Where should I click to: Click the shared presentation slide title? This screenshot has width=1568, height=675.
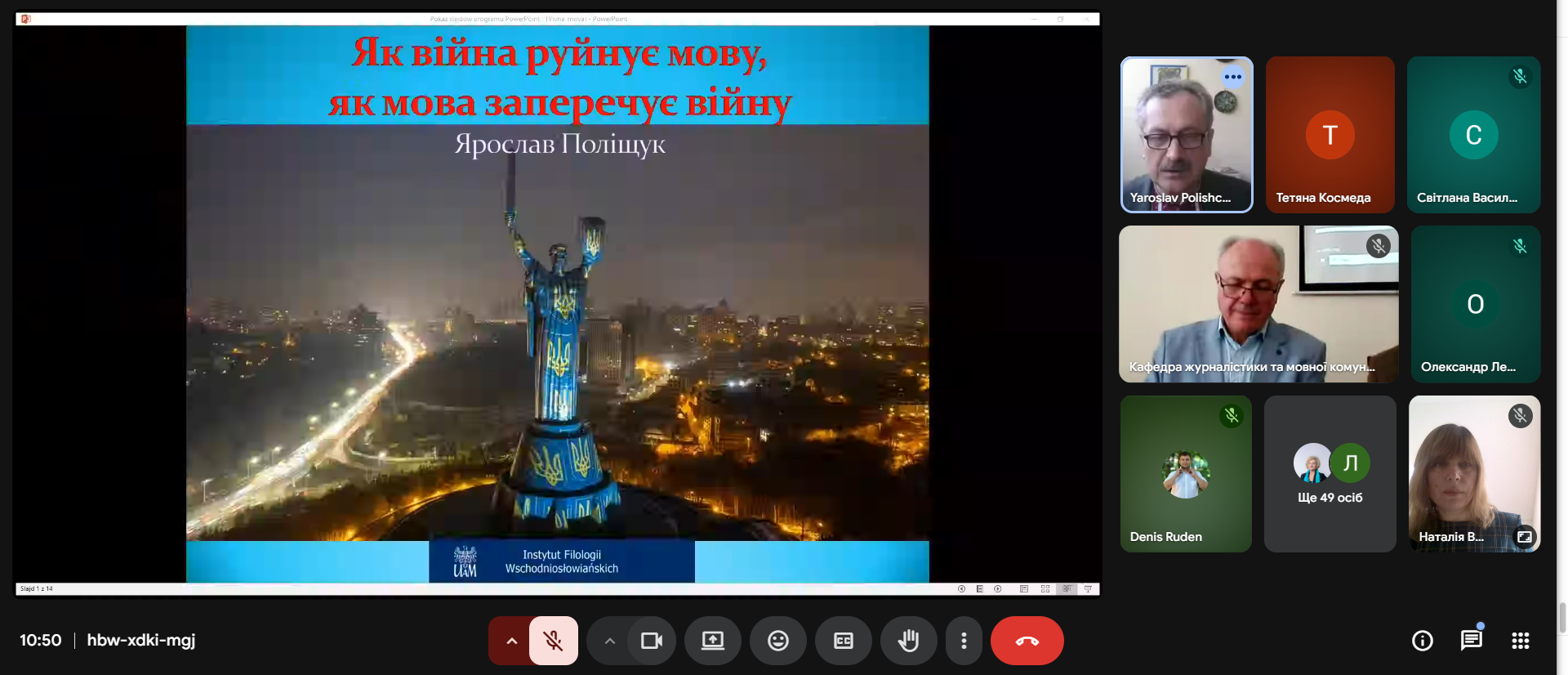pos(559,78)
